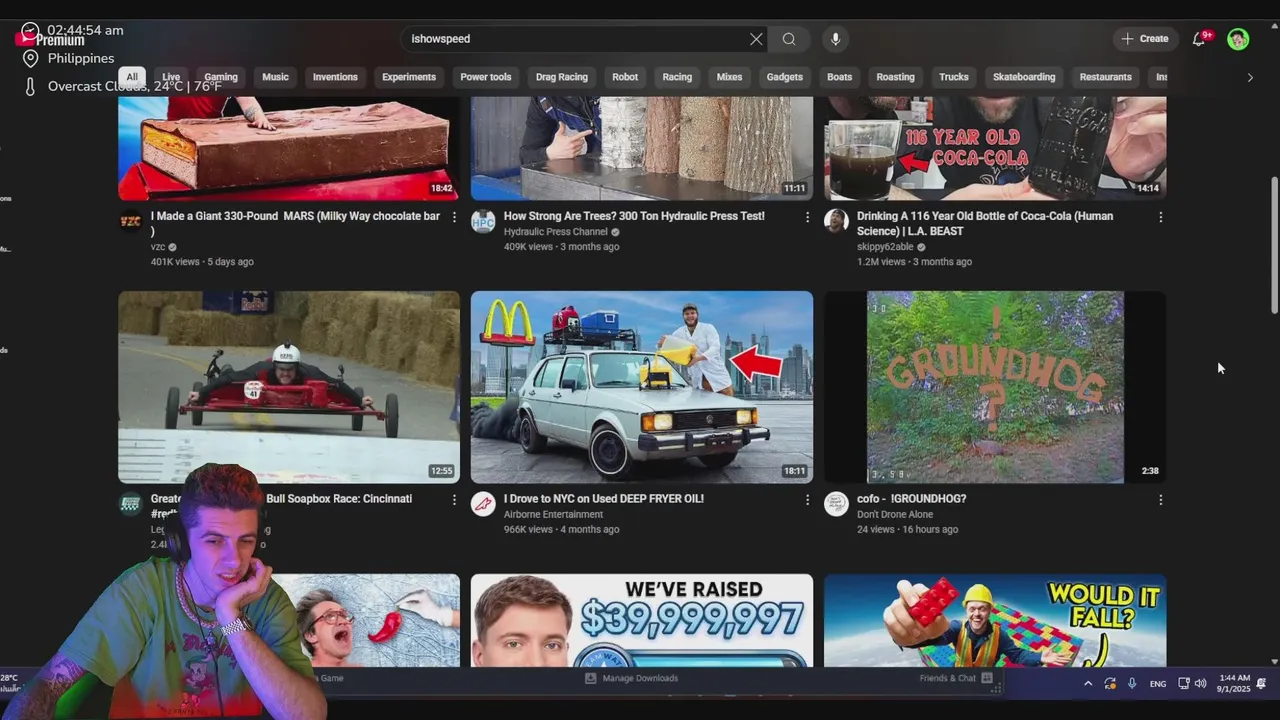
Task: Select the Racing filter chip
Action: pyautogui.click(x=677, y=77)
